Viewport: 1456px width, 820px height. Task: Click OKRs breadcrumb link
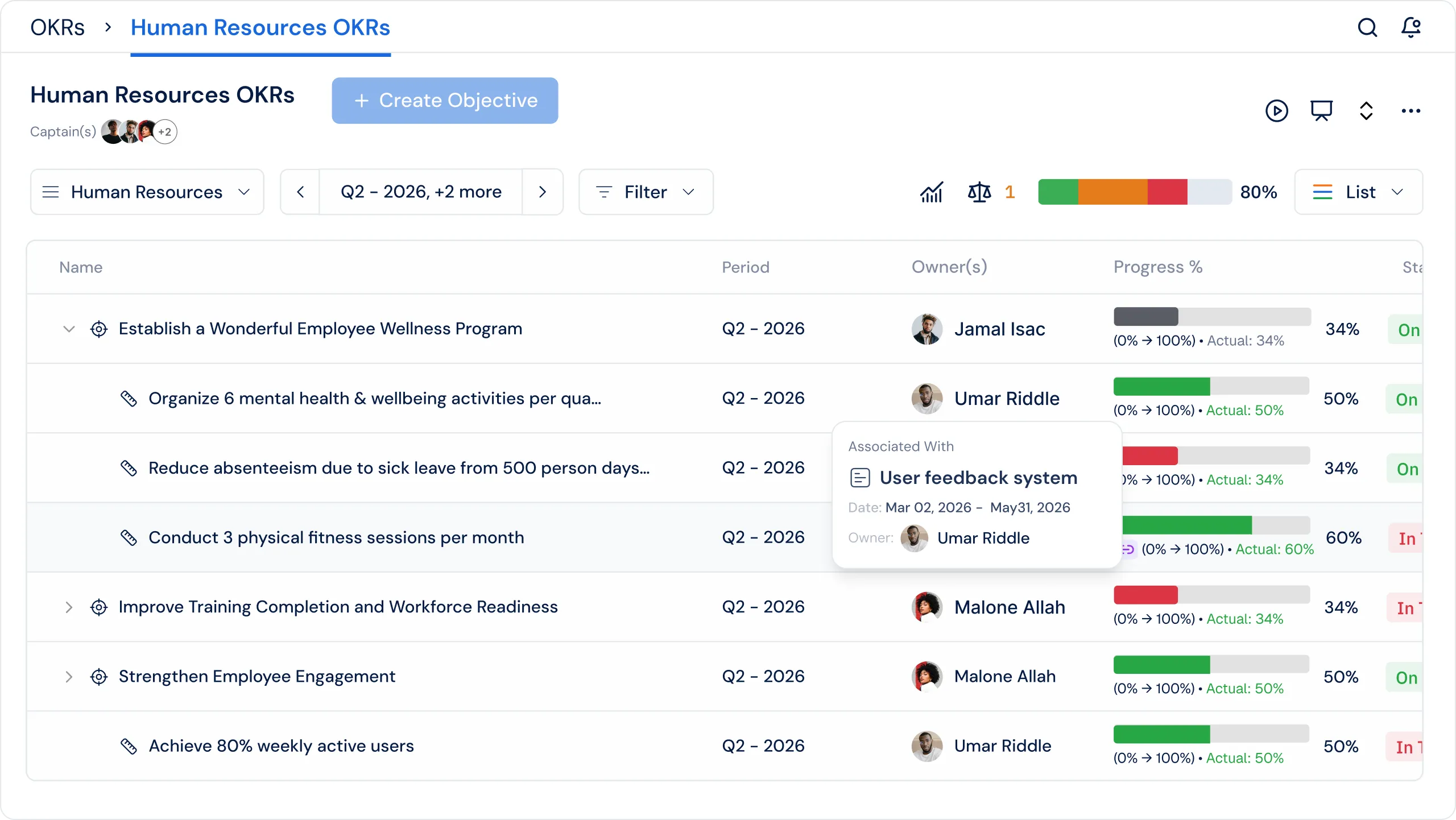pos(57,27)
